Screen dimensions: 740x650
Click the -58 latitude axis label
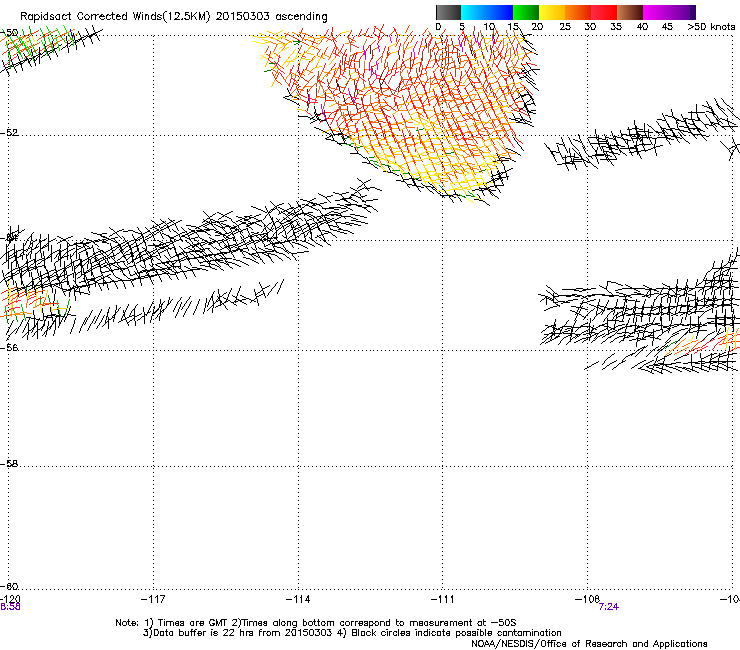tap(9, 464)
